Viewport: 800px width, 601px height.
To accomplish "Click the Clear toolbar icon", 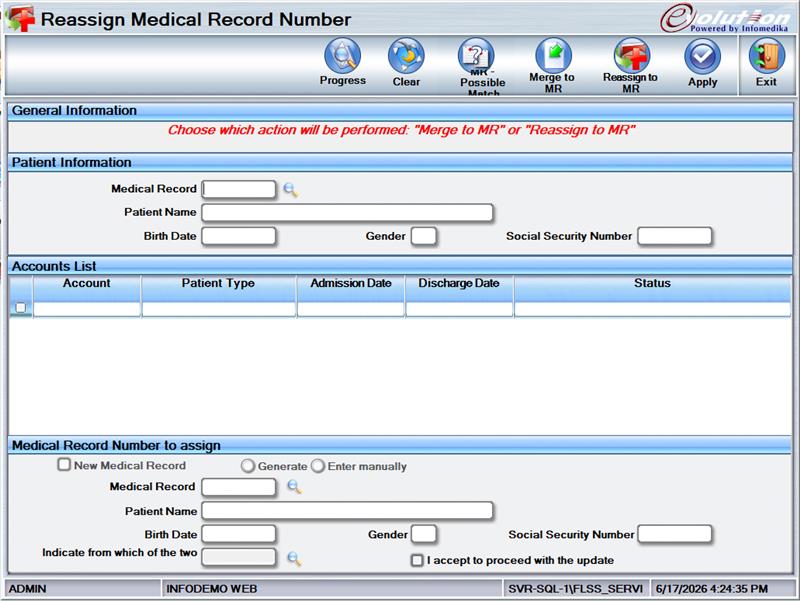I will point(406,56).
